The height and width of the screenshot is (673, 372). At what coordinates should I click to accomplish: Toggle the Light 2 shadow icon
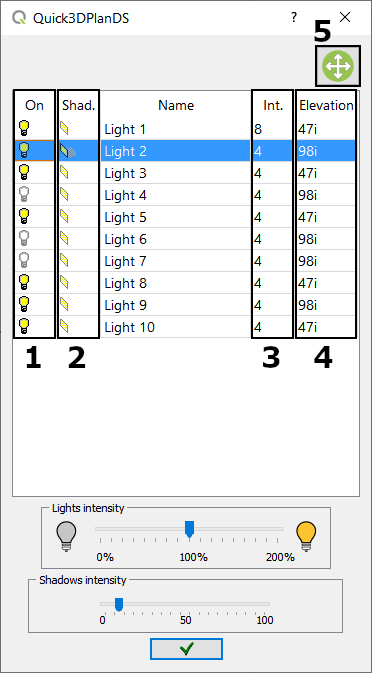point(68,151)
